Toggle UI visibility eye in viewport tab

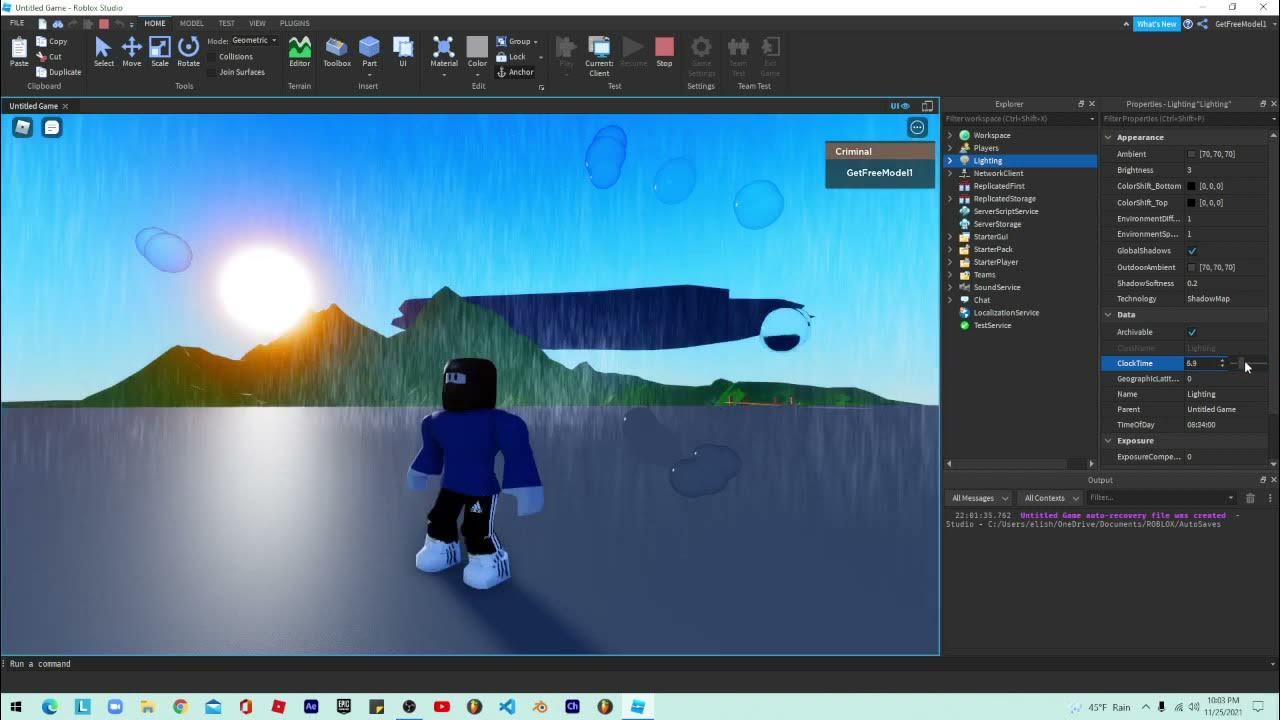pyautogui.click(x=900, y=106)
